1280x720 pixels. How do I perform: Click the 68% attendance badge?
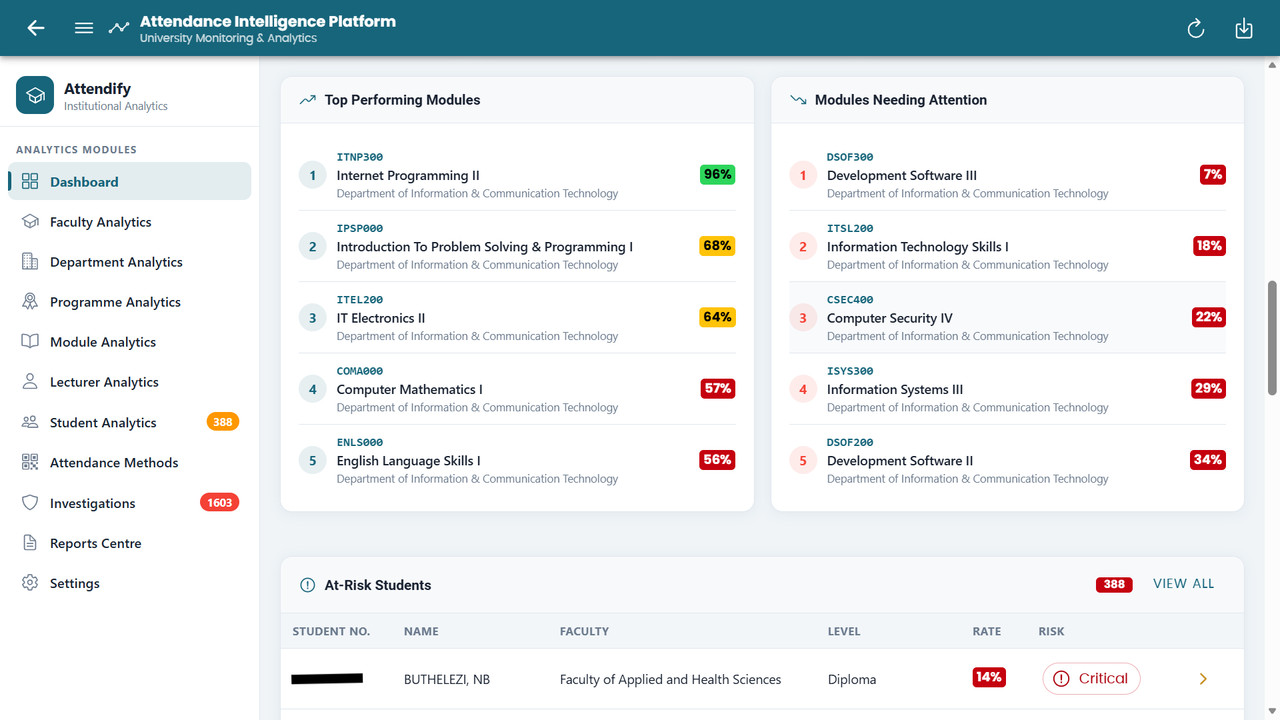[717, 245]
